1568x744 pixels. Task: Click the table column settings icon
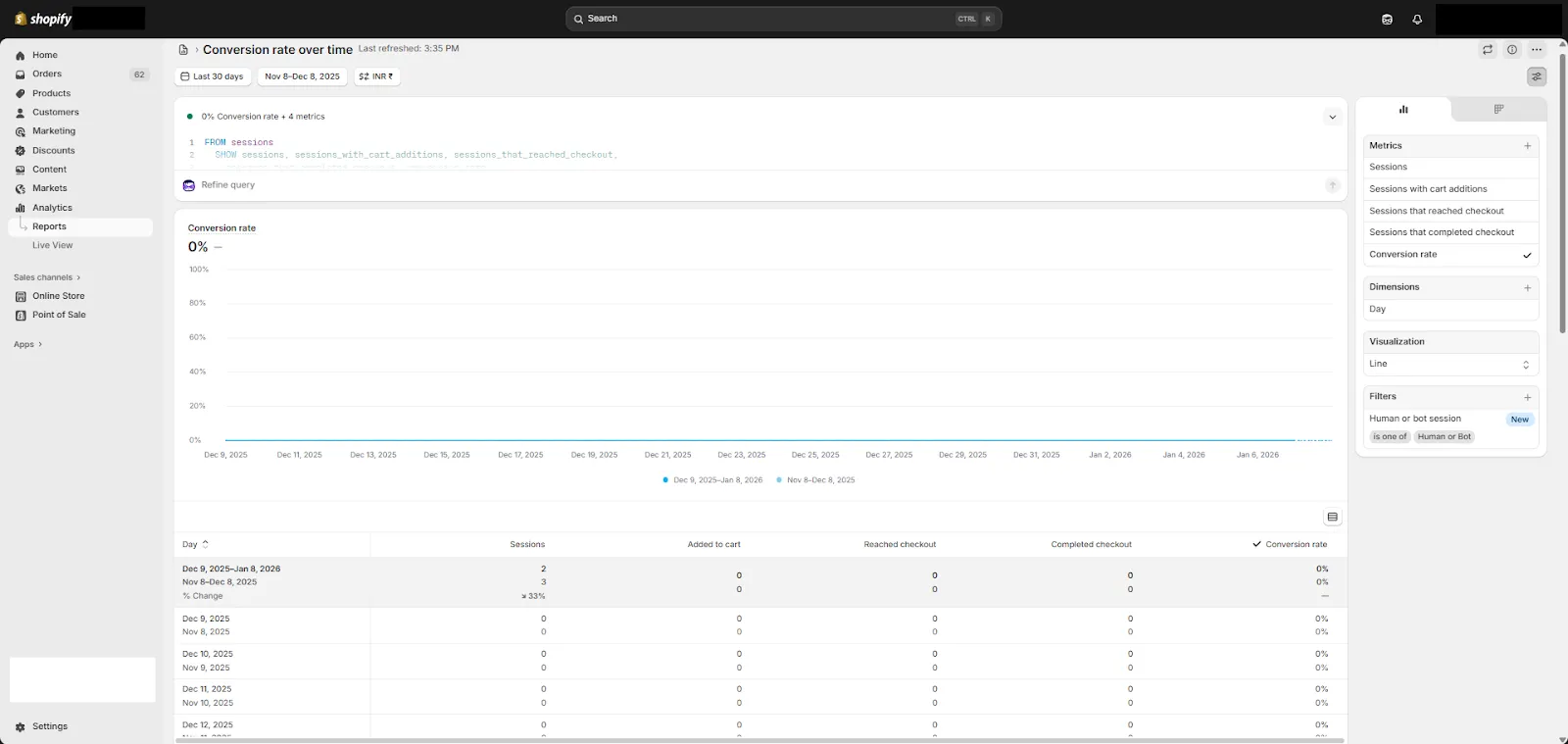coord(1332,517)
